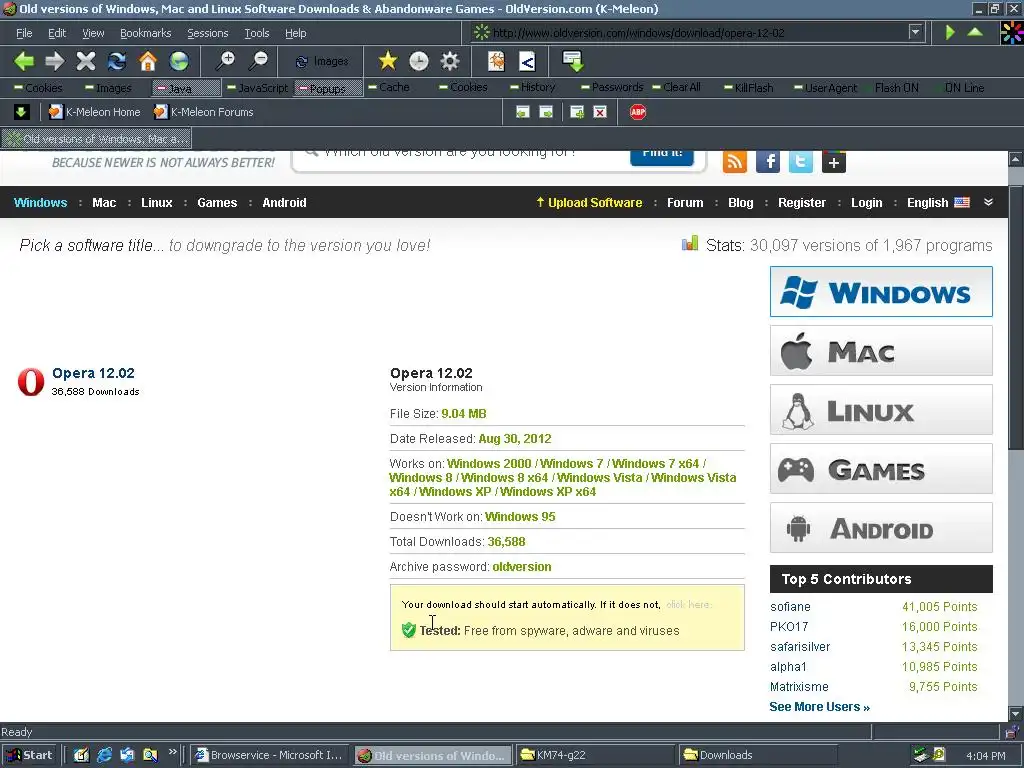Click the green up arrow beside URL bar
Image resolution: width=1024 pixels, height=768 pixels.
(x=975, y=32)
